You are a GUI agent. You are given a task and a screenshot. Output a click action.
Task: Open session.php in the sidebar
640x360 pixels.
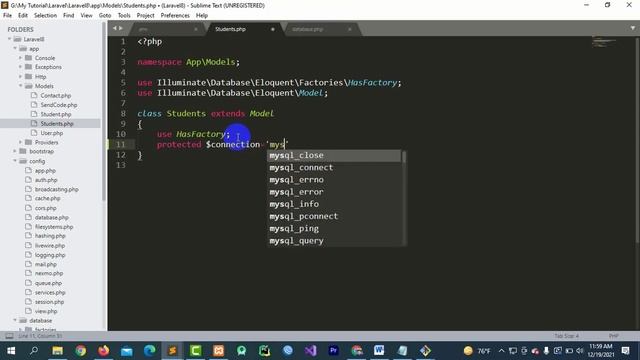[49, 302]
